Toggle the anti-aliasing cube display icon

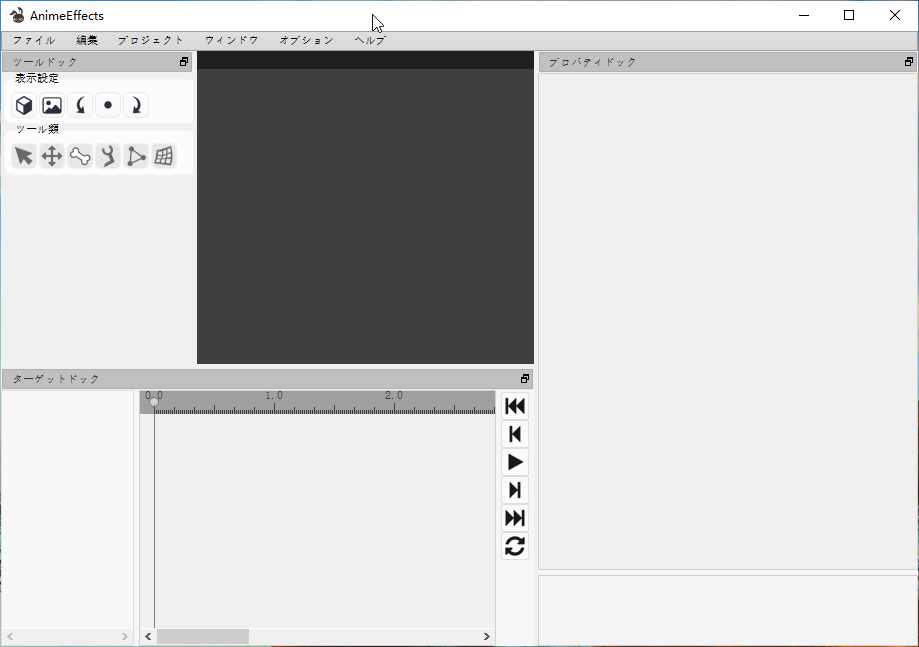24,105
